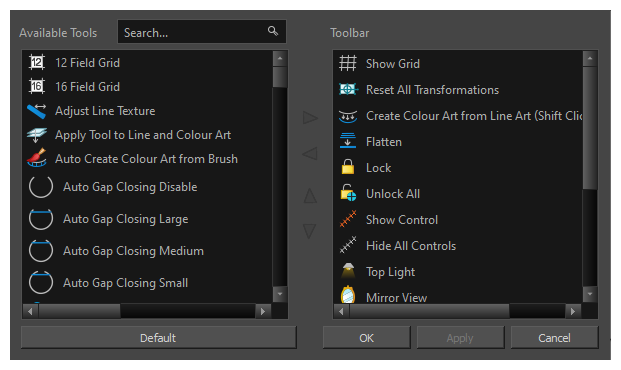
Task: Click the Reset All Transformations icon
Action: (x=348, y=90)
